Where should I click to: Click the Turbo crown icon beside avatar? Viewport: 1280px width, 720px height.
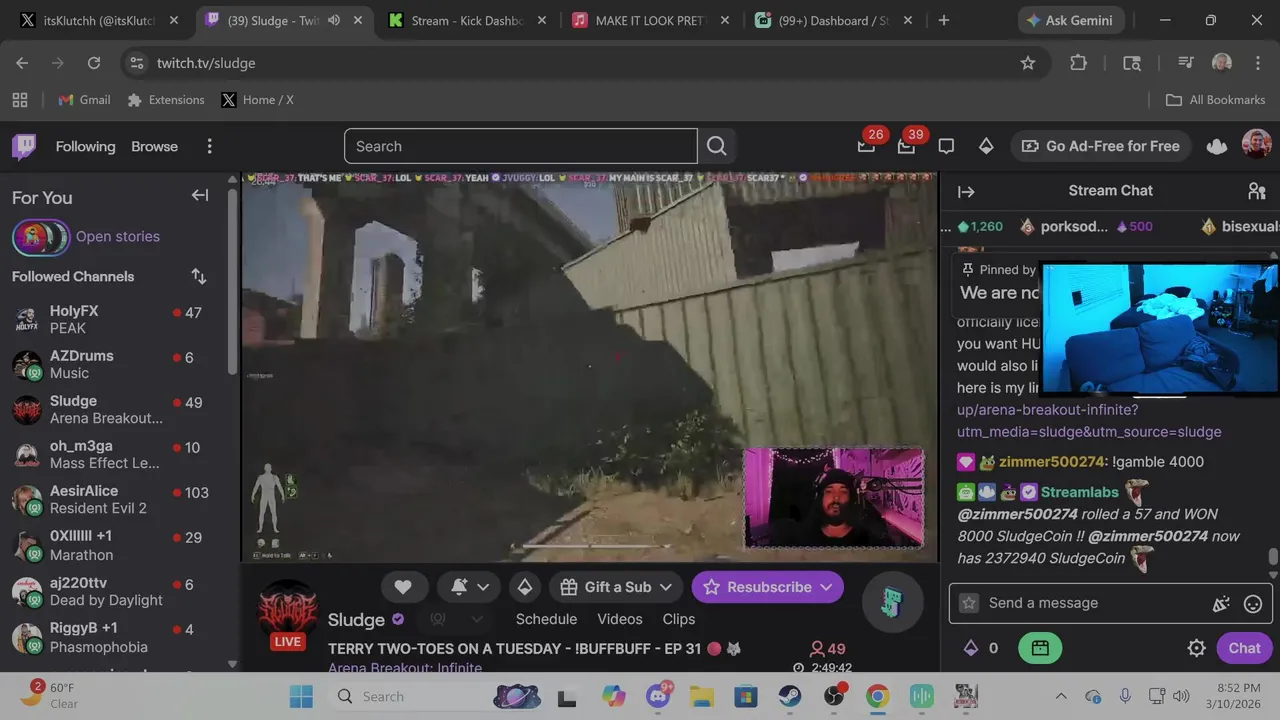[1217, 146]
